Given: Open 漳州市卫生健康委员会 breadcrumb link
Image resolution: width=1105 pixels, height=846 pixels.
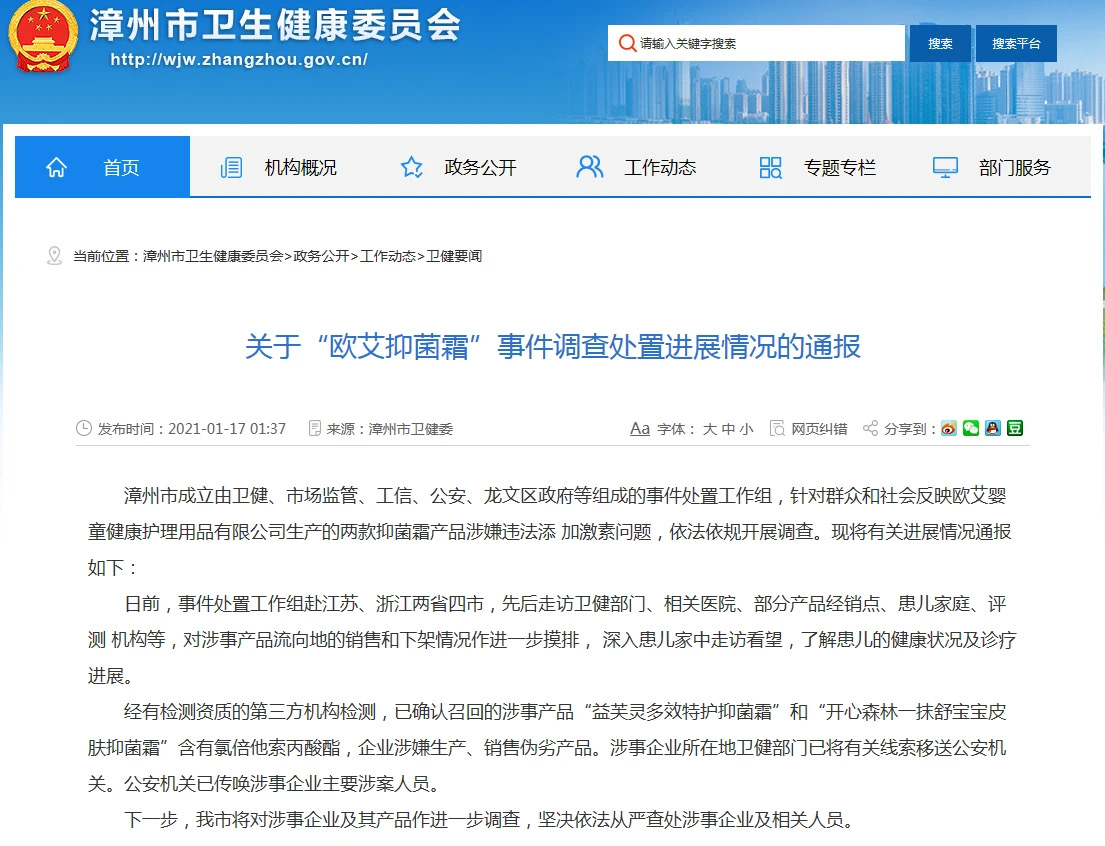Looking at the screenshot, I should click(x=213, y=256).
